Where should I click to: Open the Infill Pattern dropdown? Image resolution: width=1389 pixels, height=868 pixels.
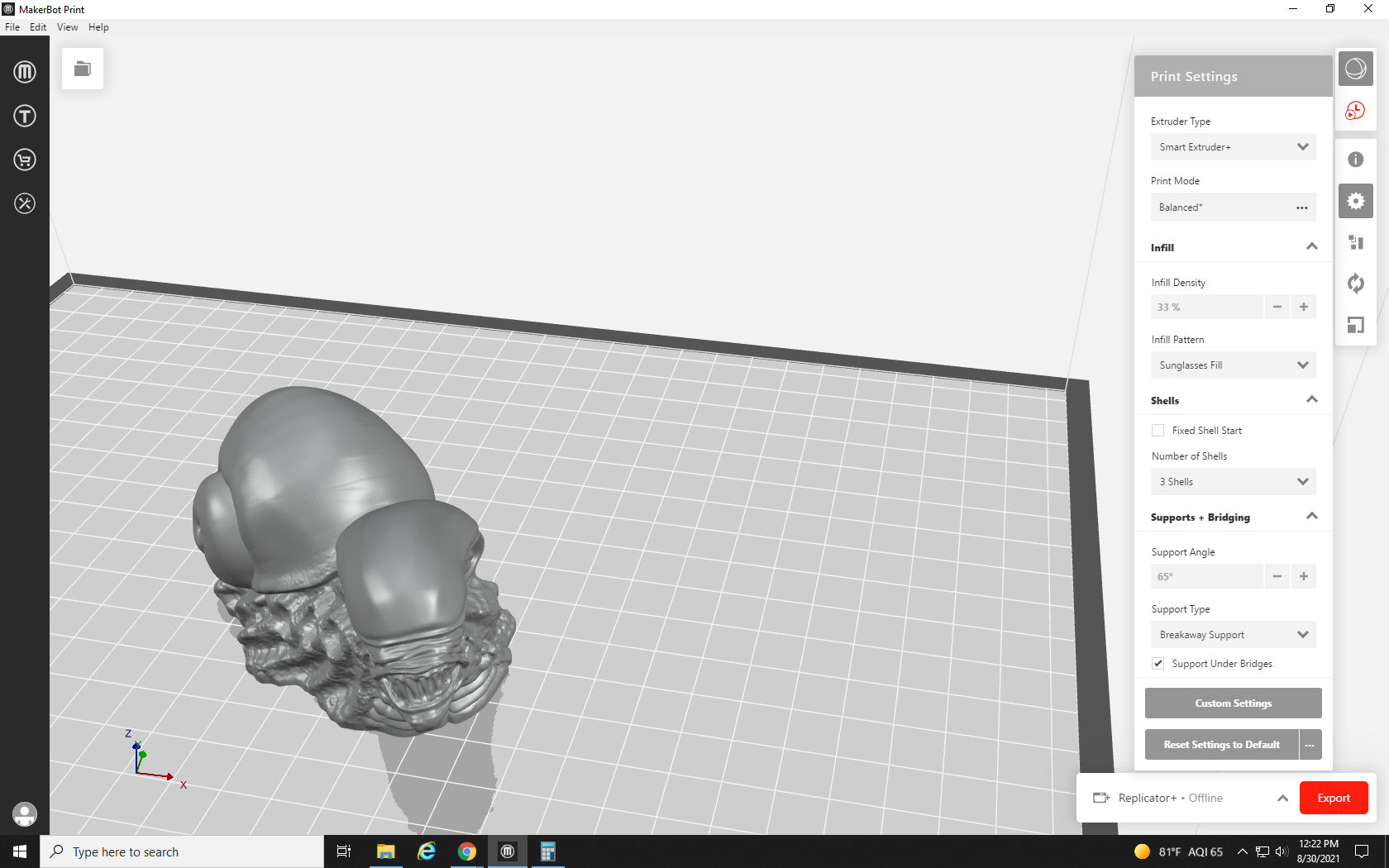[x=1233, y=365]
